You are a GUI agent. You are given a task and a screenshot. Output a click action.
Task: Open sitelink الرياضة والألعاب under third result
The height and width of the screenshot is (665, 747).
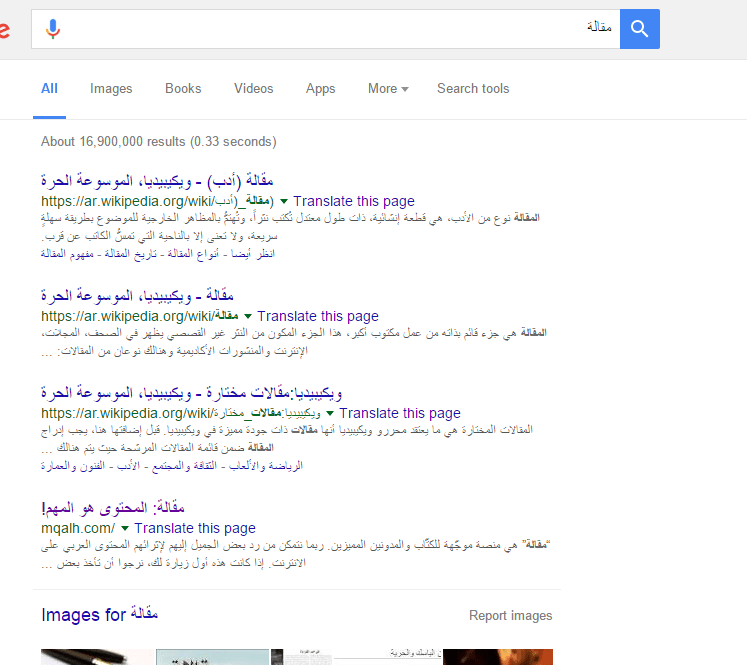(x=265, y=466)
